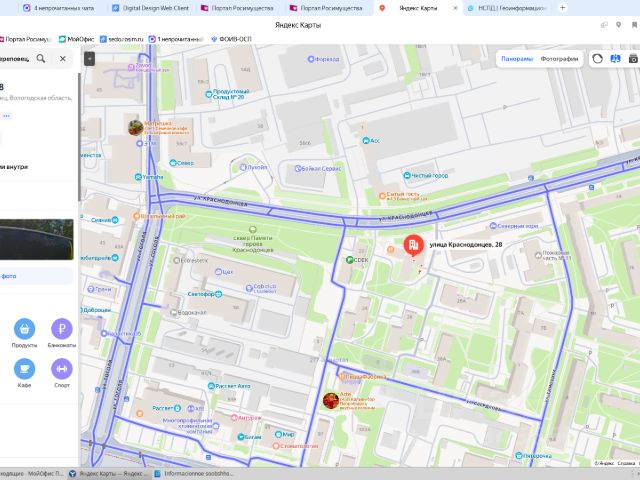Open Яндекс Карты taskbar item
640x480 pixels.
pyautogui.click(x=108, y=473)
